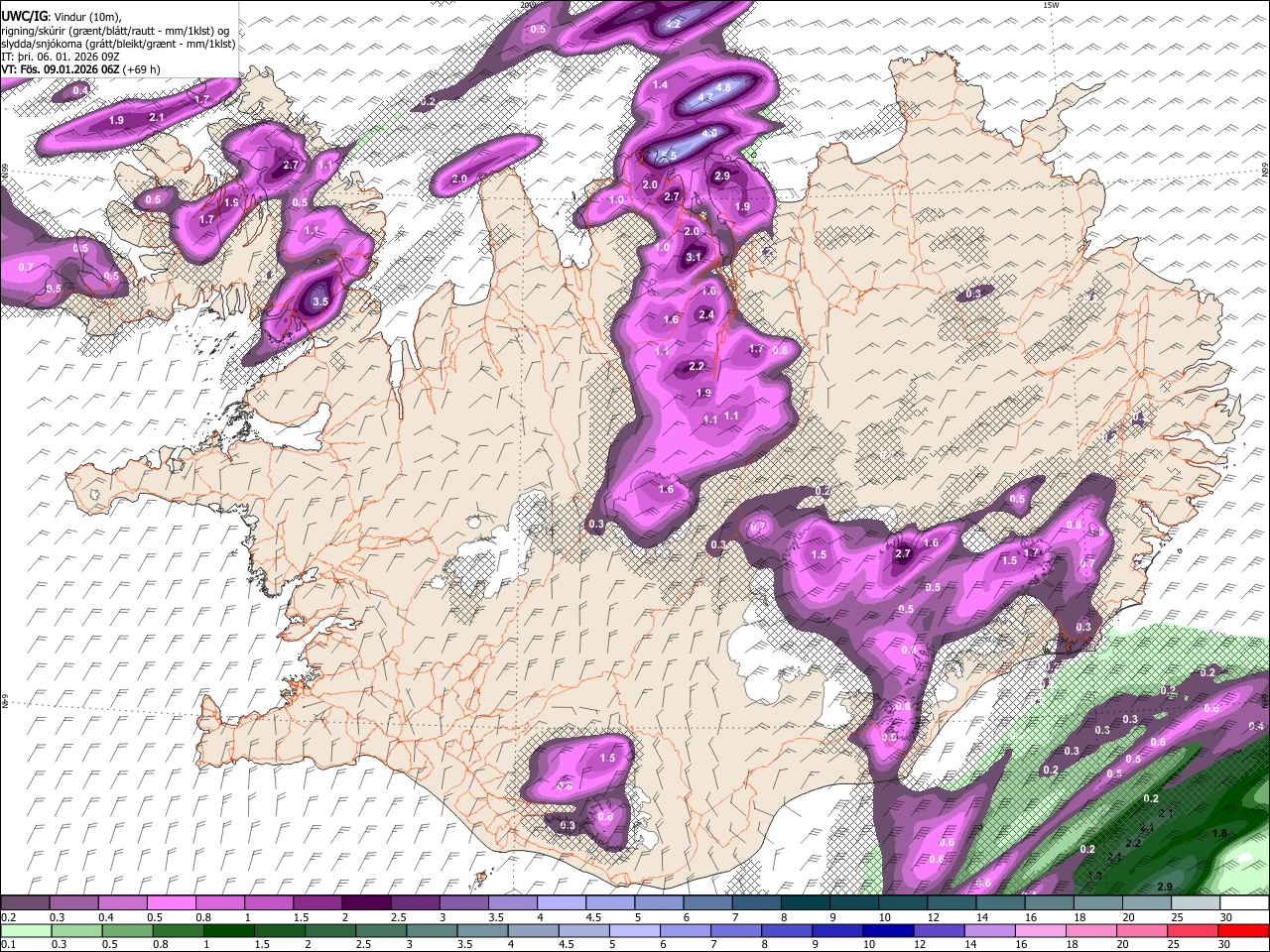The height and width of the screenshot is (952, 1270).
Task: Click the palest green swatch starting lower legend row
Action: coord(25,930)
